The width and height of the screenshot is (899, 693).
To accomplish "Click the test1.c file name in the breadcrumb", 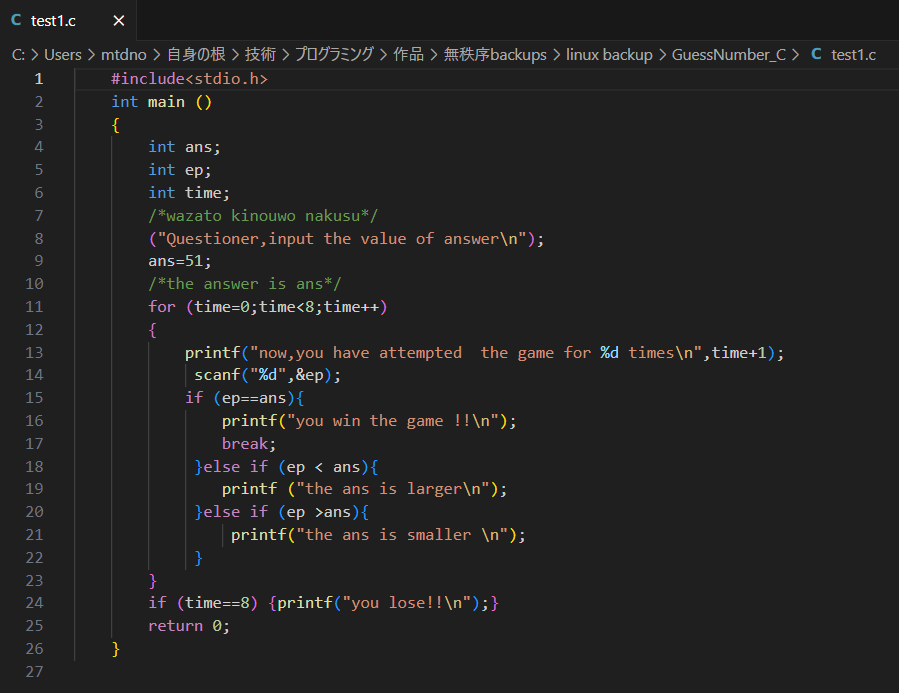I will (x=853, y=55).
